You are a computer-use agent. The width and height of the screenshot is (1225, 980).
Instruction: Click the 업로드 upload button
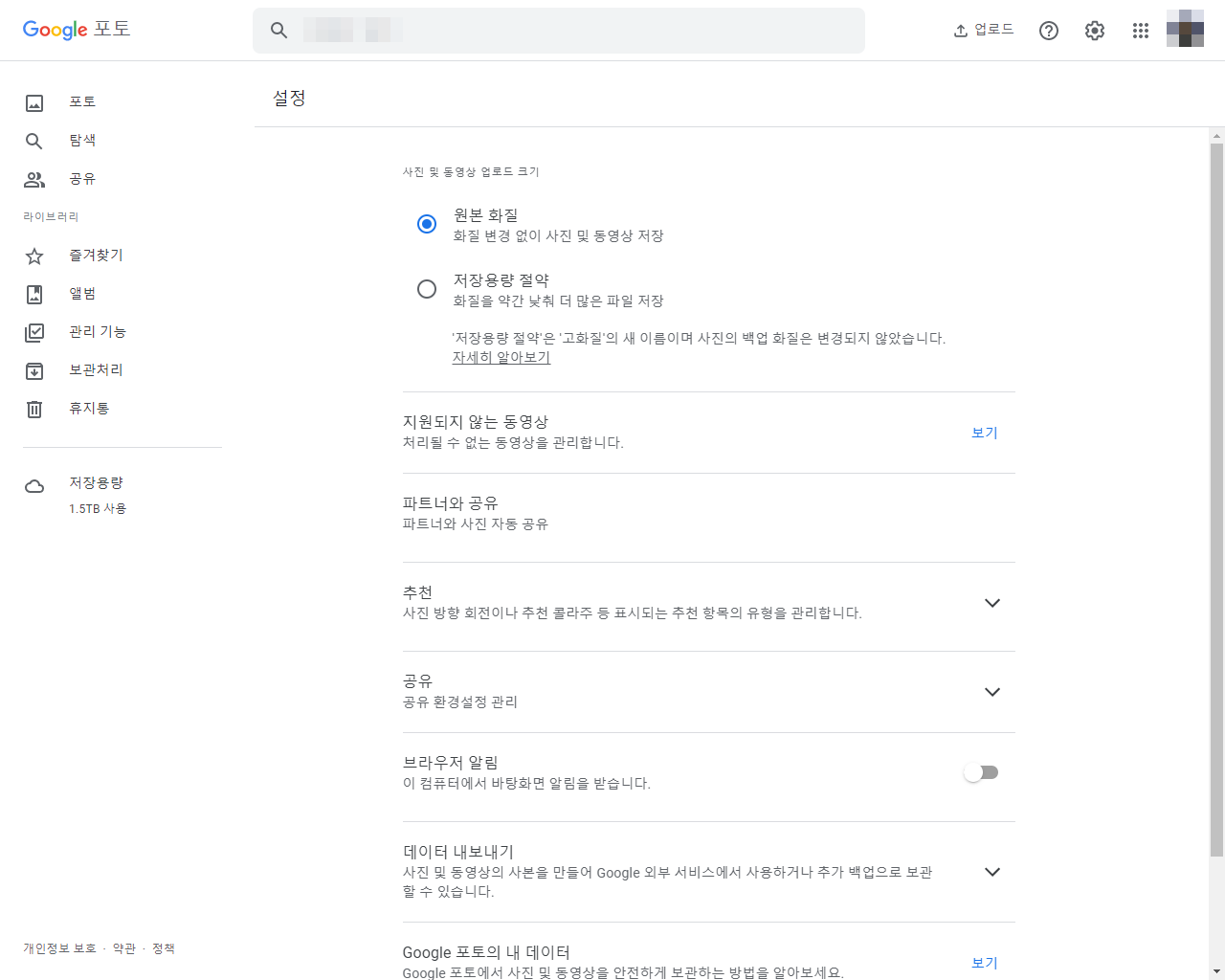(984, 30)
